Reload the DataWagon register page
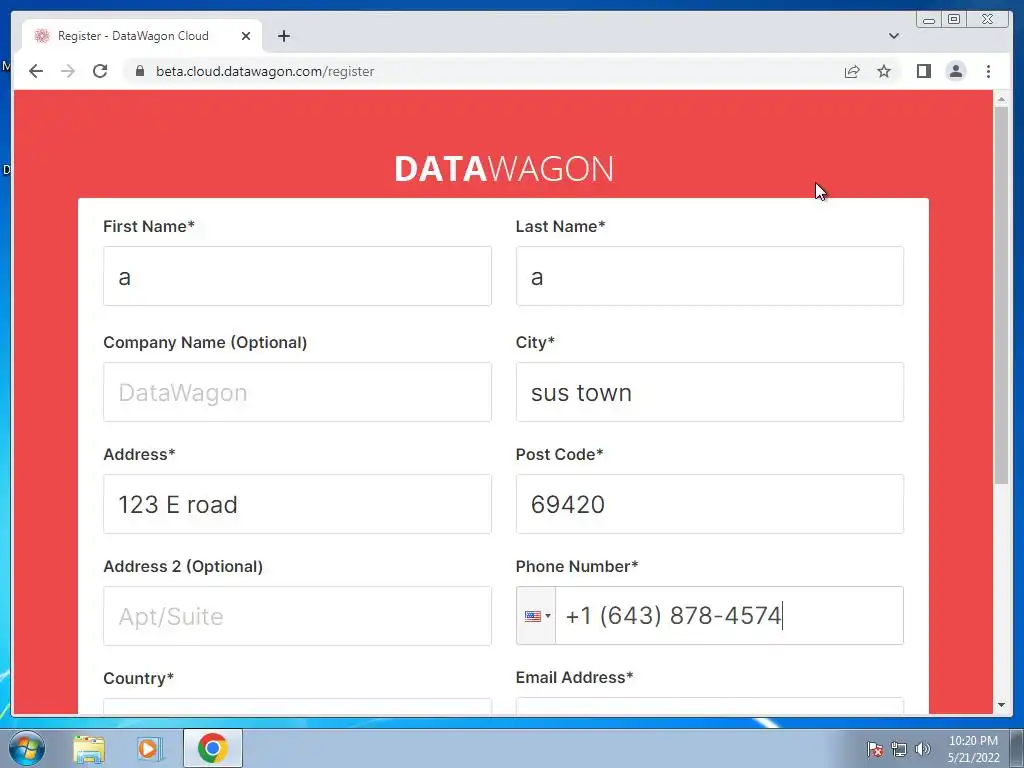The image size is (1024, 768). coord(100,71)
